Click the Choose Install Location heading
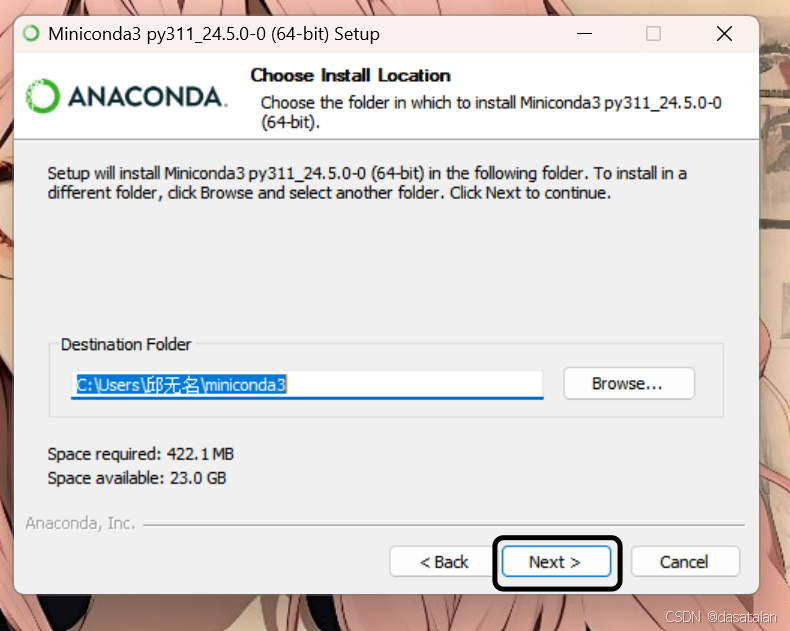The image size is (790, 631). tap(350, 76)
